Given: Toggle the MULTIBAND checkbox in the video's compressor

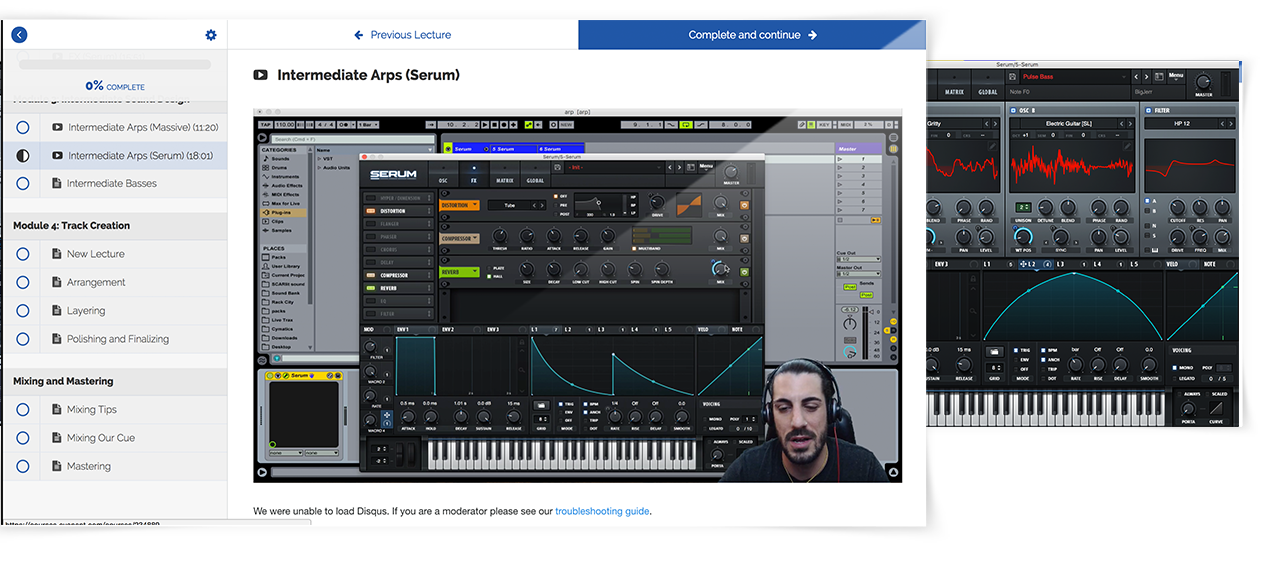Looking at the screenshot, I should 634,248.
